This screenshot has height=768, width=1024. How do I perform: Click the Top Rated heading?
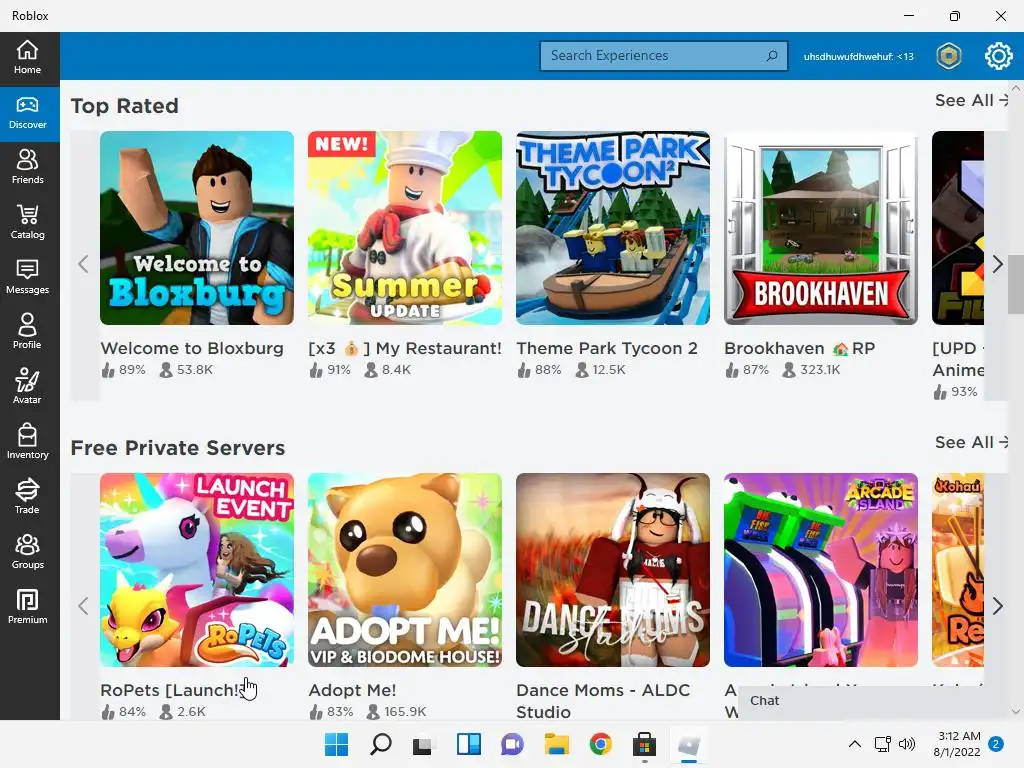[x=124, y=106]
